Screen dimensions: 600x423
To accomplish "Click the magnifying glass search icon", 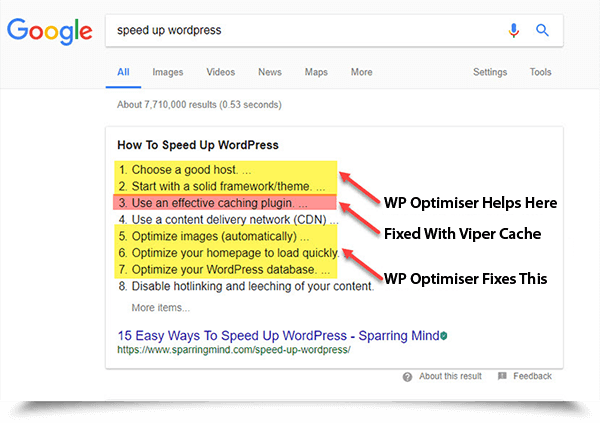I will [x=543, y=31].
